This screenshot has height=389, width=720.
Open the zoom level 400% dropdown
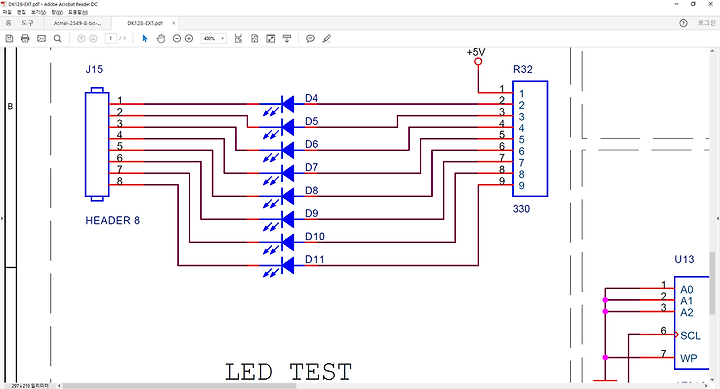tap(214, 39)
